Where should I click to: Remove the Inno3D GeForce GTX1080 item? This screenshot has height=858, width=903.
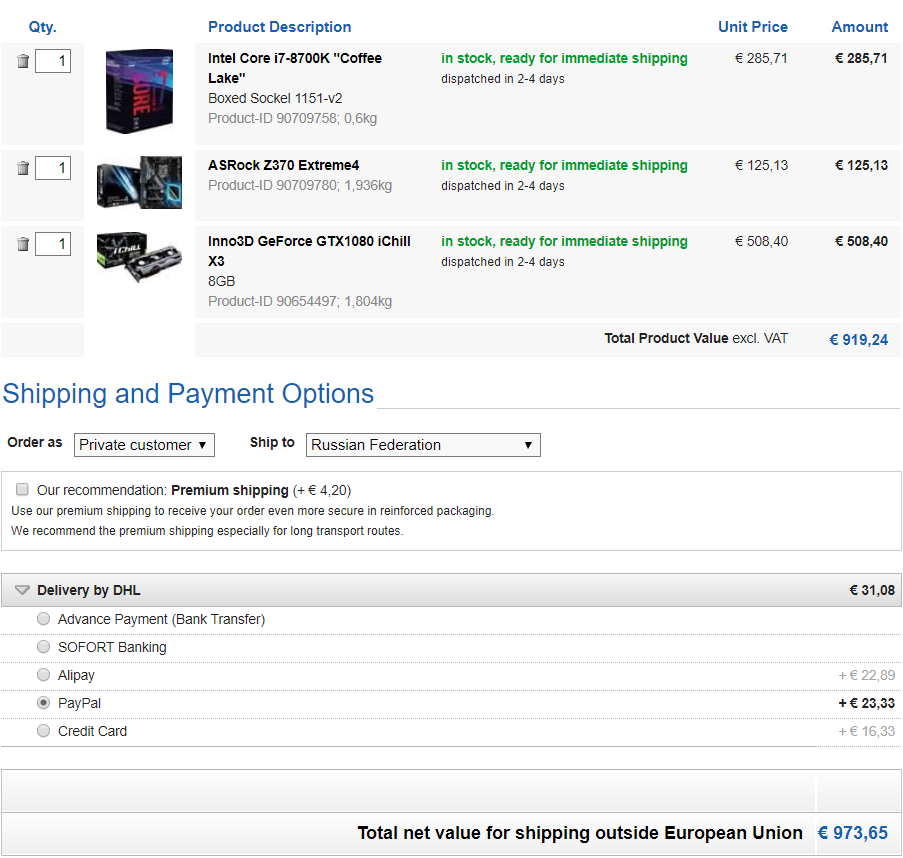point(23,244)
